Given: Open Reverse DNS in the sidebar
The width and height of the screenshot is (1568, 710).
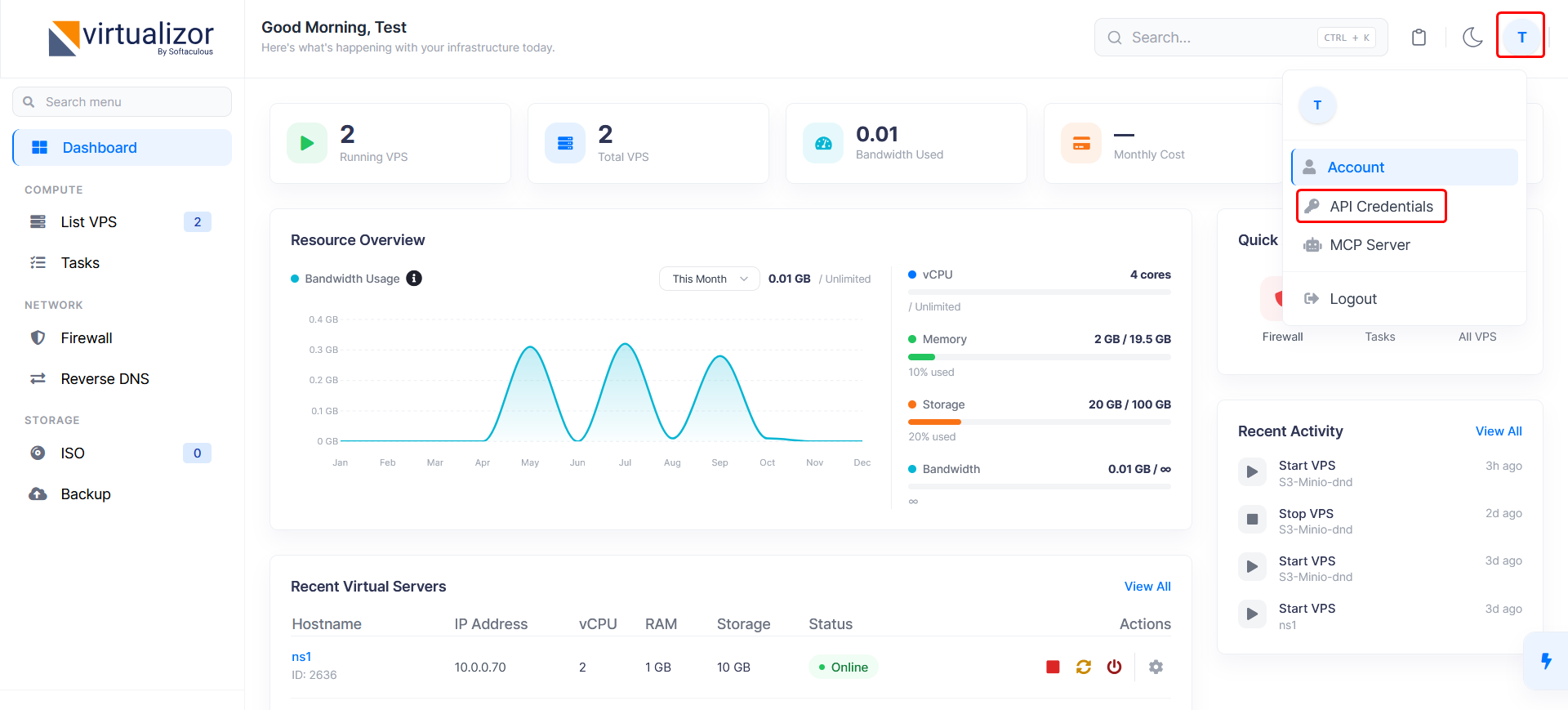Looking at the screenshot, I should click(x=122, y=379).
